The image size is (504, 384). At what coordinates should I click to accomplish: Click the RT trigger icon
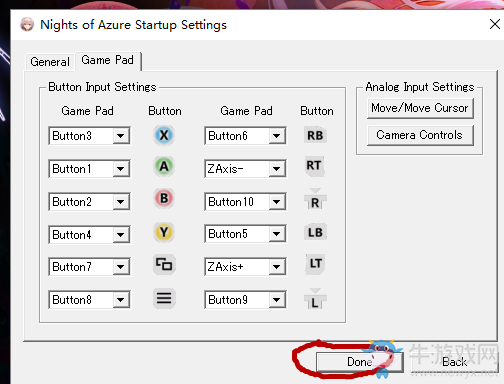coord(314,166)
